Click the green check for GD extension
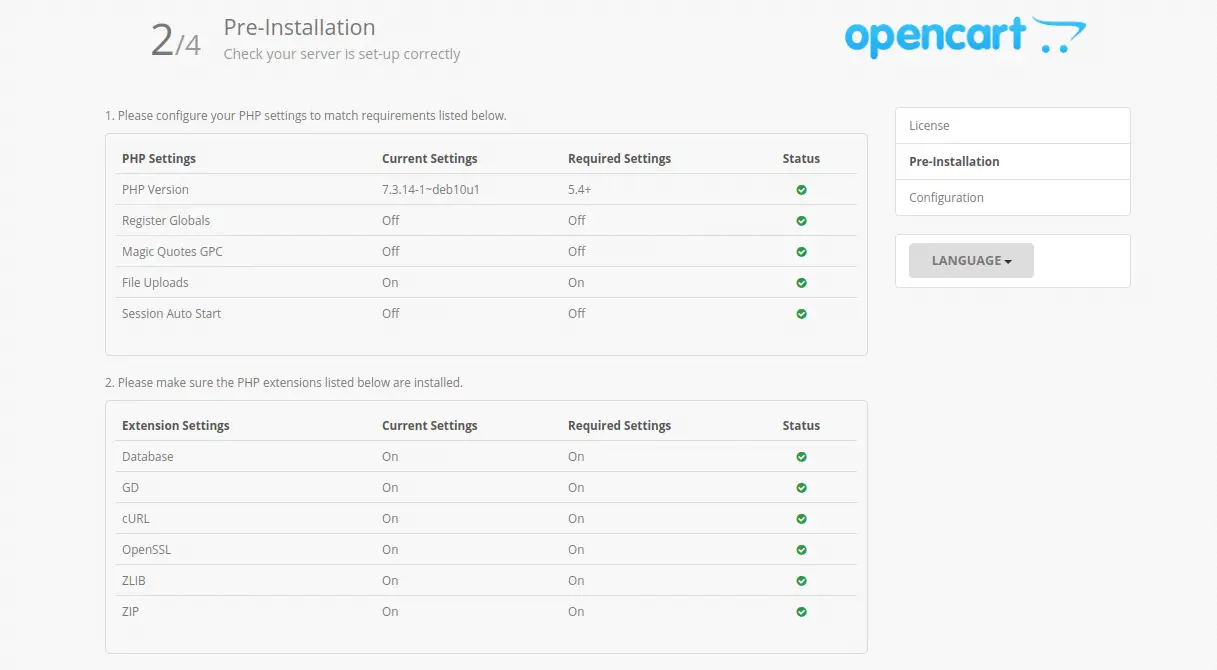This screenshot has height=670, width=1217. [801, 488]
